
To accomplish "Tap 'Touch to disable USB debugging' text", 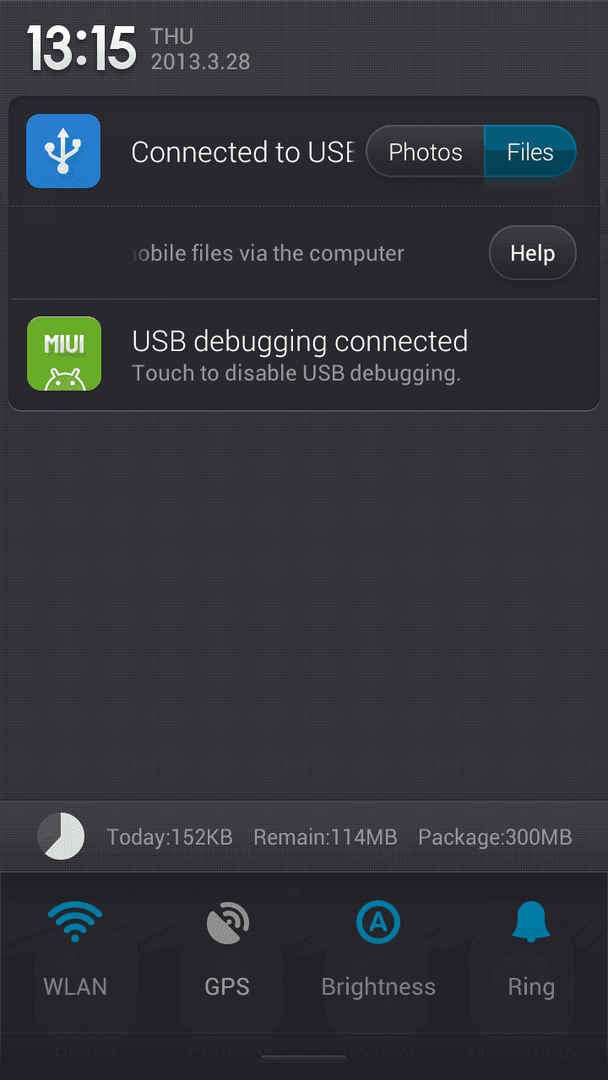I will (296, 374).
